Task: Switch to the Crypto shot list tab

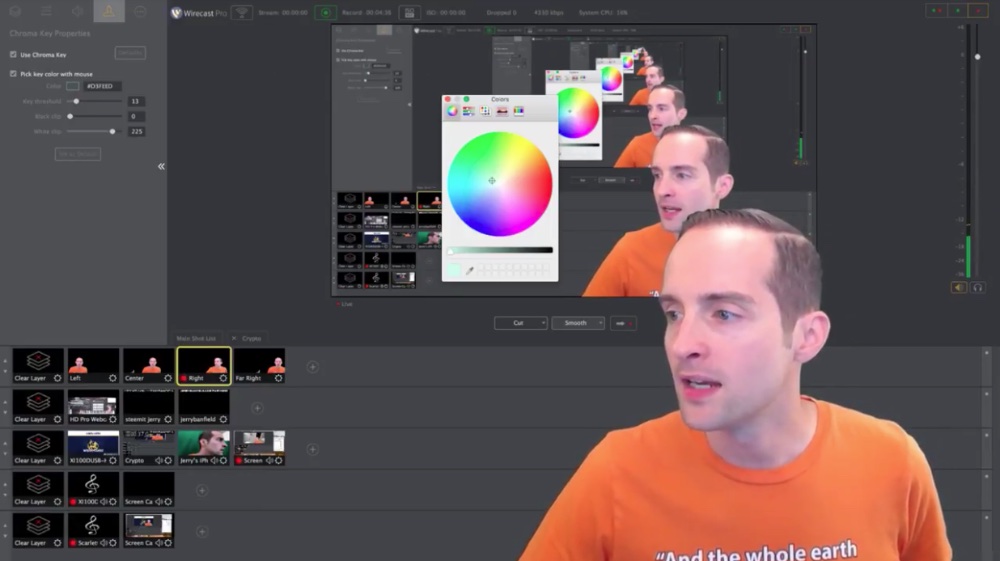Action: [251, 339]
